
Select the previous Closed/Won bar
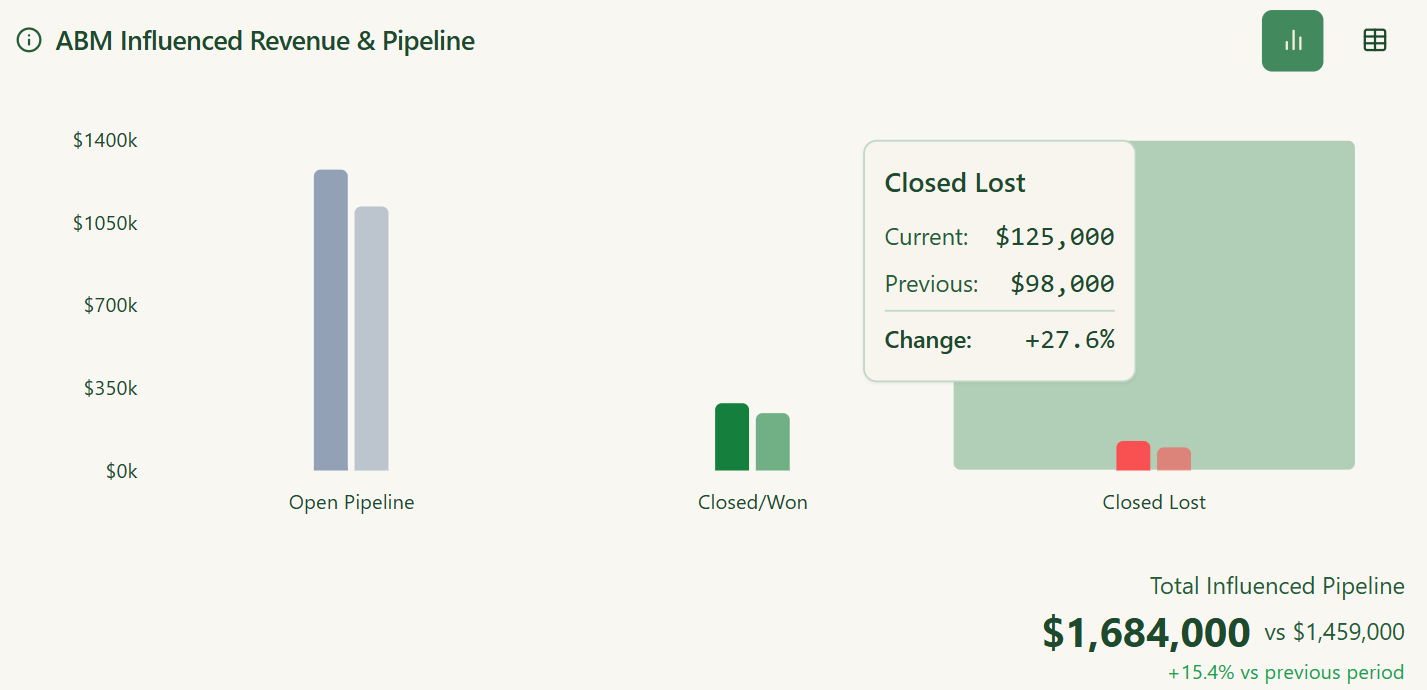(774, 440)
